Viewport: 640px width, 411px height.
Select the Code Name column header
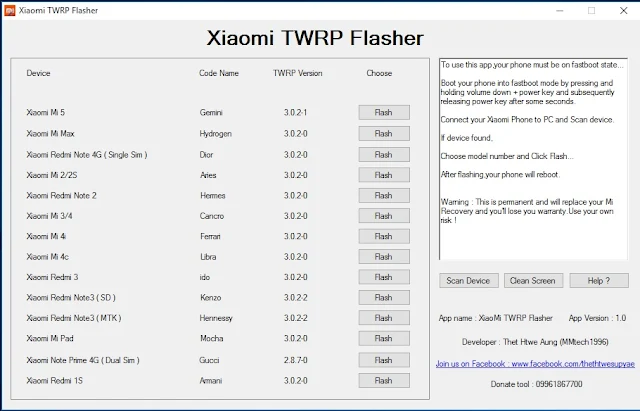click(219, 73)
